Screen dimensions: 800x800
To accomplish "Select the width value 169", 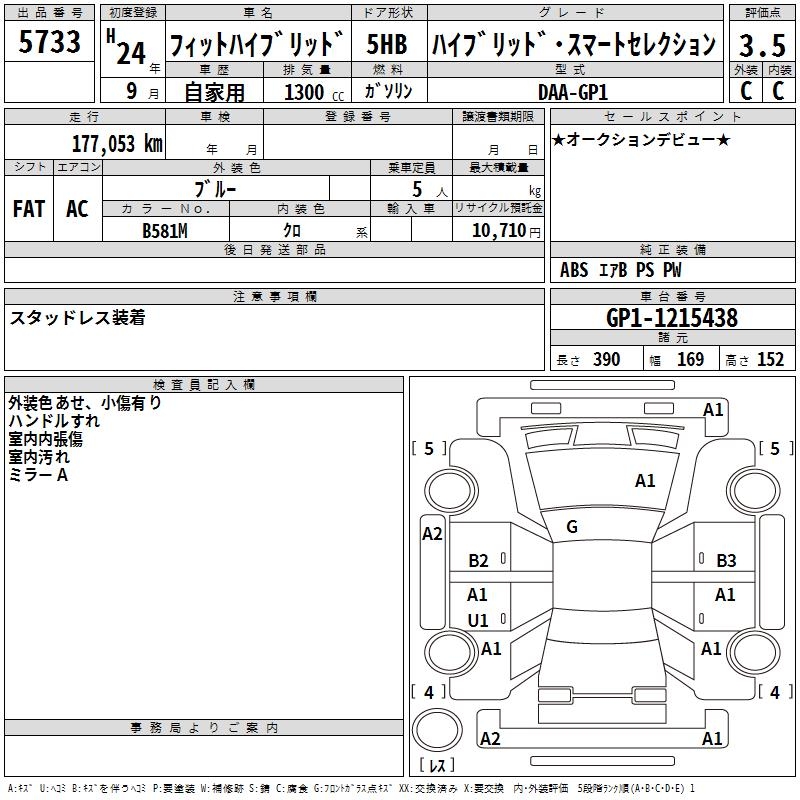I will (690, 359).
